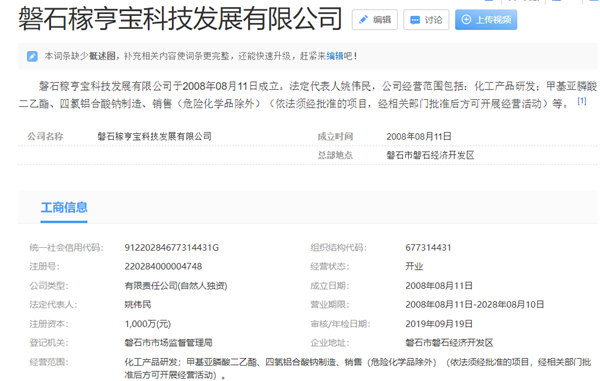600x381 pixels.
Task: Follow the blue 编辑 link in the notice
Action: (x=335, y=56)
